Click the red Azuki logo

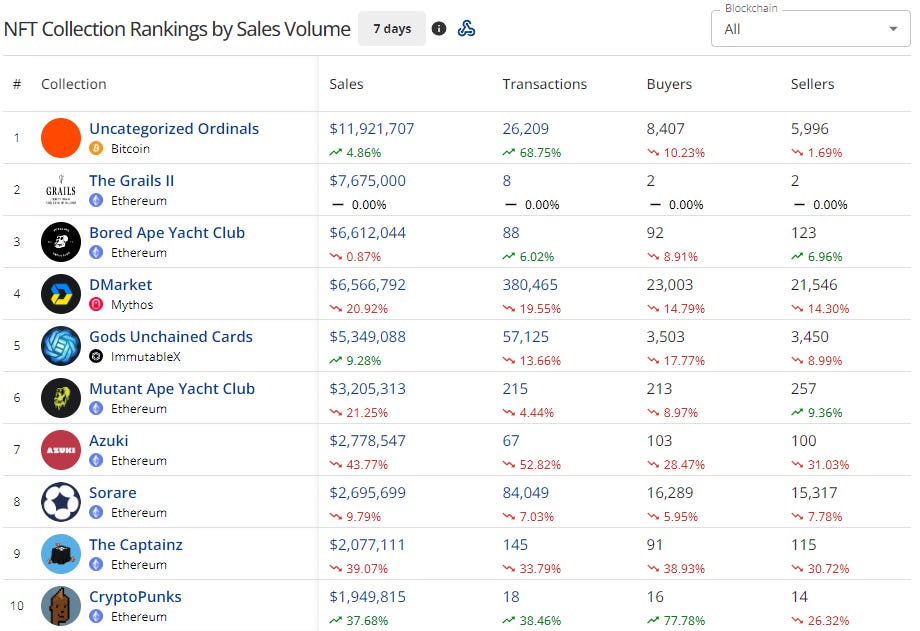[x=61, y=450]
